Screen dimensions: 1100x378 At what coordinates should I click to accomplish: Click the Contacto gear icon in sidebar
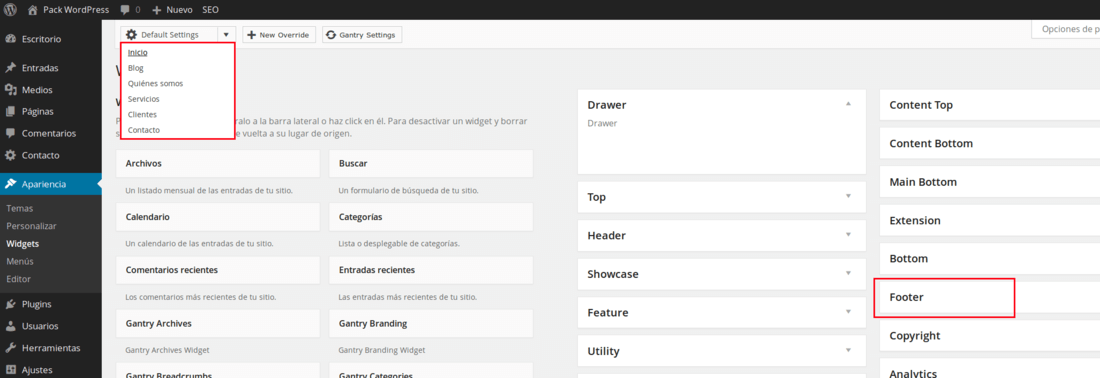(11, 155)
